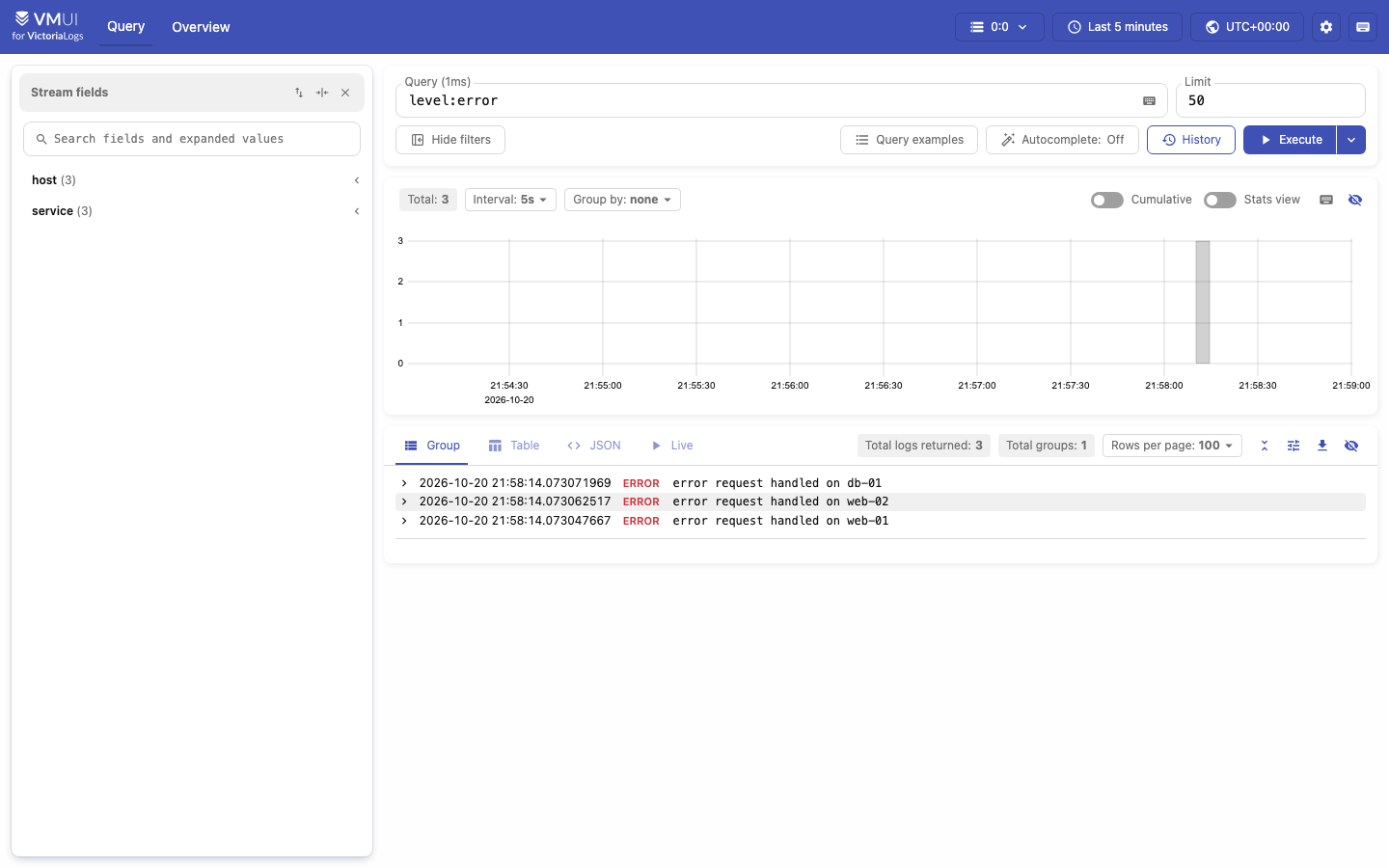Hide the logs panel with eye icon
This screenshot has width=1389, height=868.
click(x=1351, y=446)
